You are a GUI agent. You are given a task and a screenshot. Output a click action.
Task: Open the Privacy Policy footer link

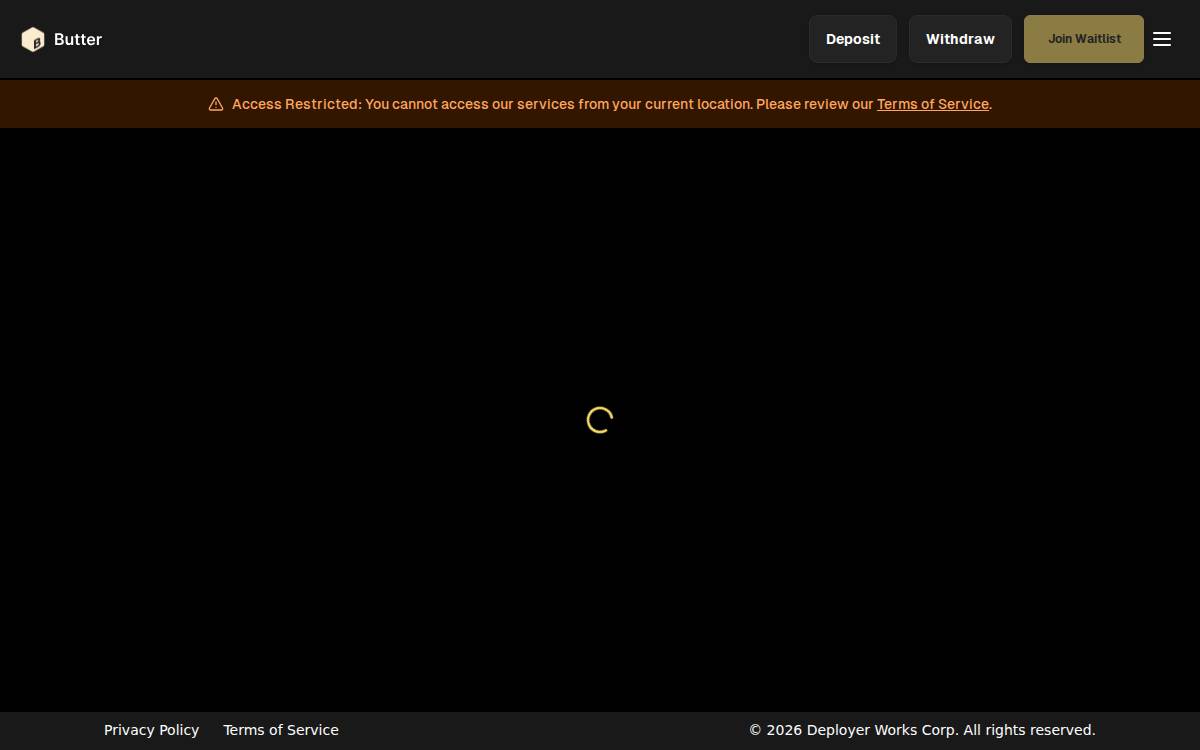(x=151, y=730)
